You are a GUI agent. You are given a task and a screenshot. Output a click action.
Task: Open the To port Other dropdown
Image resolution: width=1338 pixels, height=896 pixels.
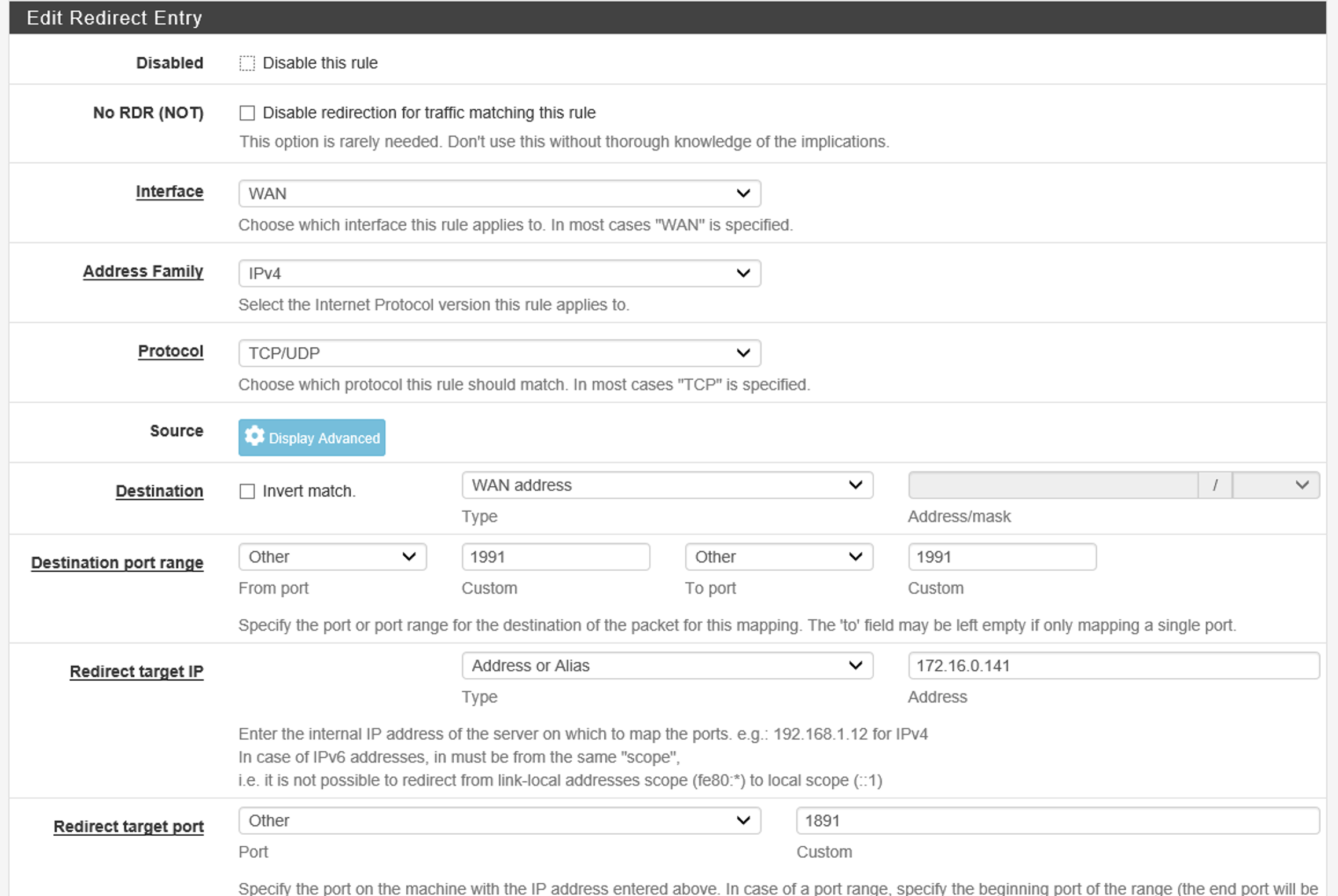778,557
